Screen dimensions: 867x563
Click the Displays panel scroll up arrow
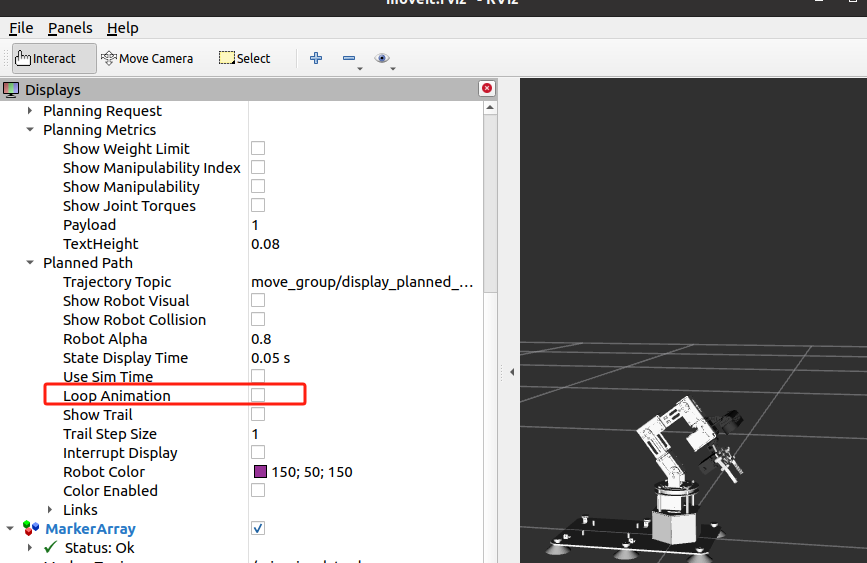click(x=490, y=108)
